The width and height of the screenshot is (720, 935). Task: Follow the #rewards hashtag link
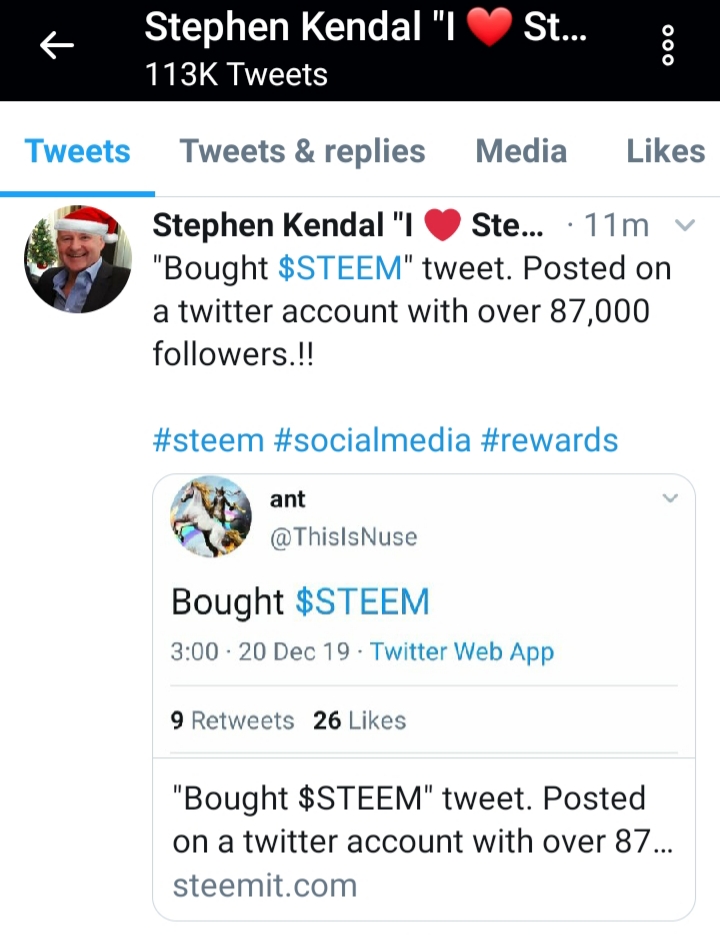click(x=549, y=440)
